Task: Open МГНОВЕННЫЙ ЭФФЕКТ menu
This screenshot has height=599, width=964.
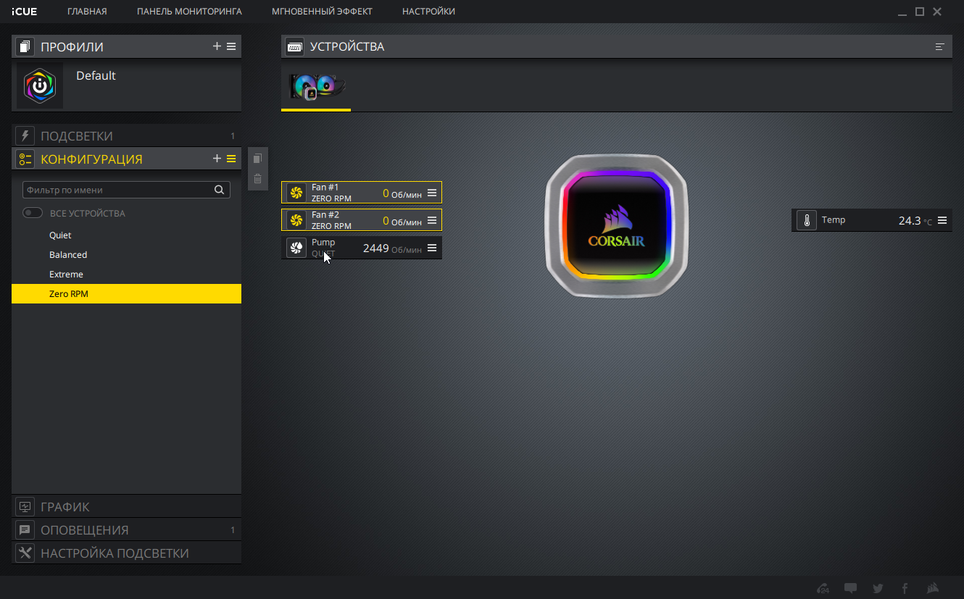Action: point(322,12)
